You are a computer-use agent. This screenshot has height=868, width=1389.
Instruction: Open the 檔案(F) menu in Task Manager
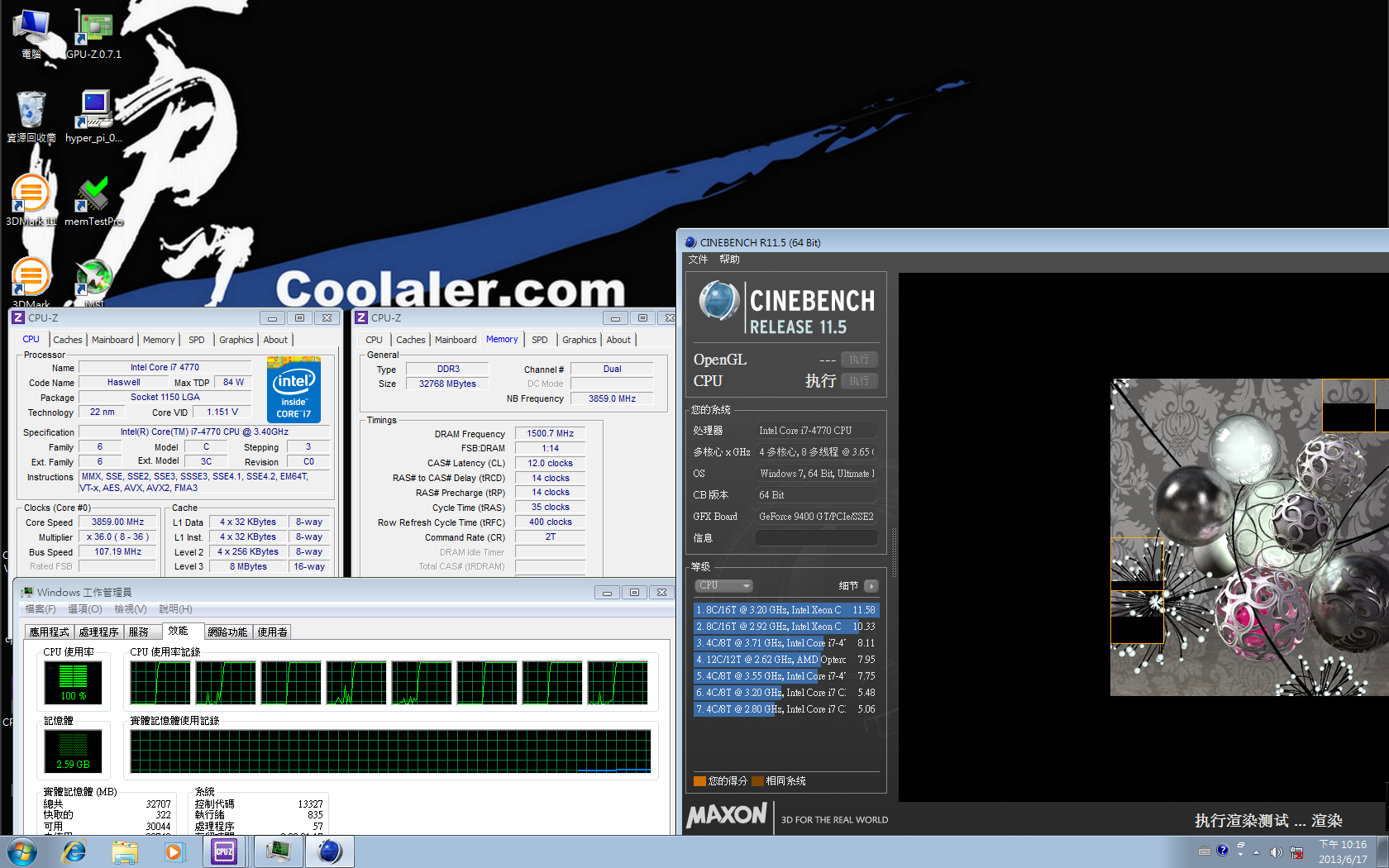coord(41,609)
